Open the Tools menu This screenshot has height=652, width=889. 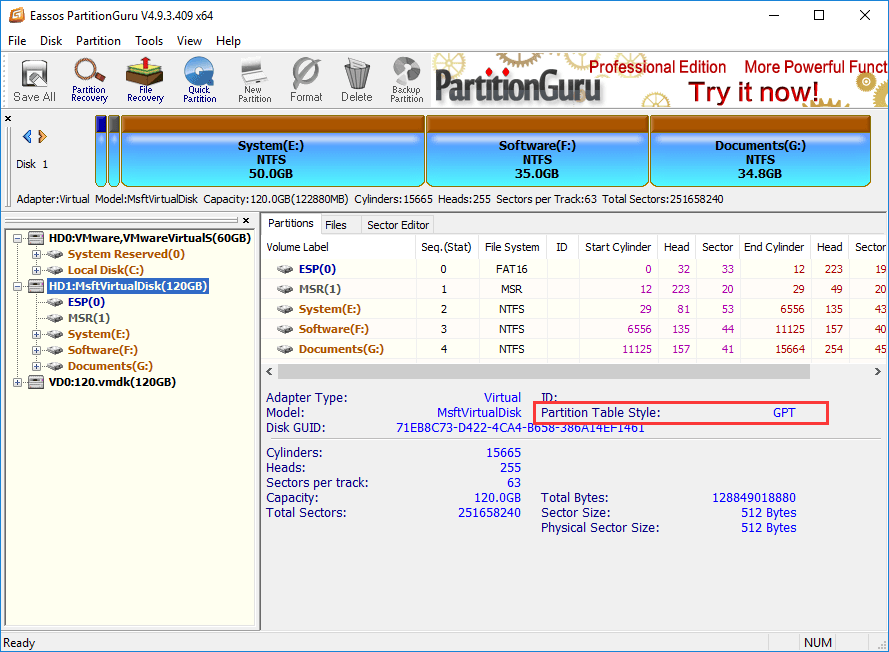point(149,41)
